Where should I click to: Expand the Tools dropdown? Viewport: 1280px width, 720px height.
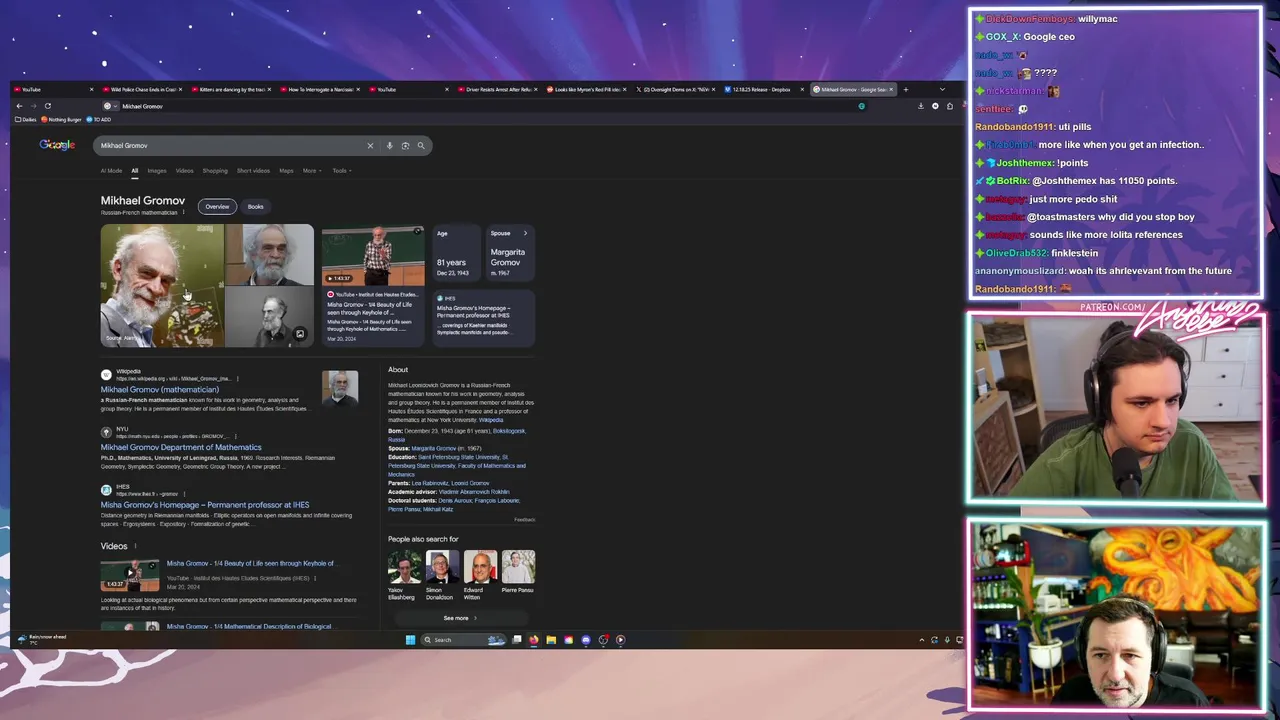[341, 171]
